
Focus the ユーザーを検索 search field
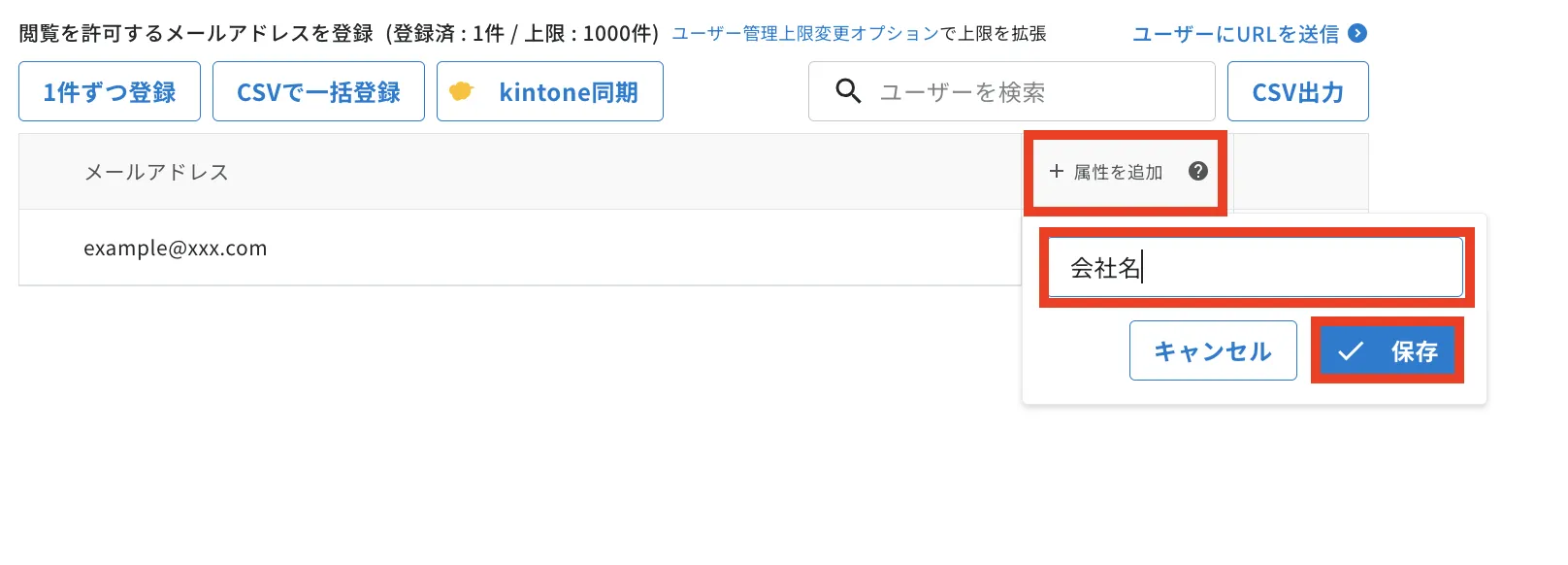click(x=1012, y=91)
